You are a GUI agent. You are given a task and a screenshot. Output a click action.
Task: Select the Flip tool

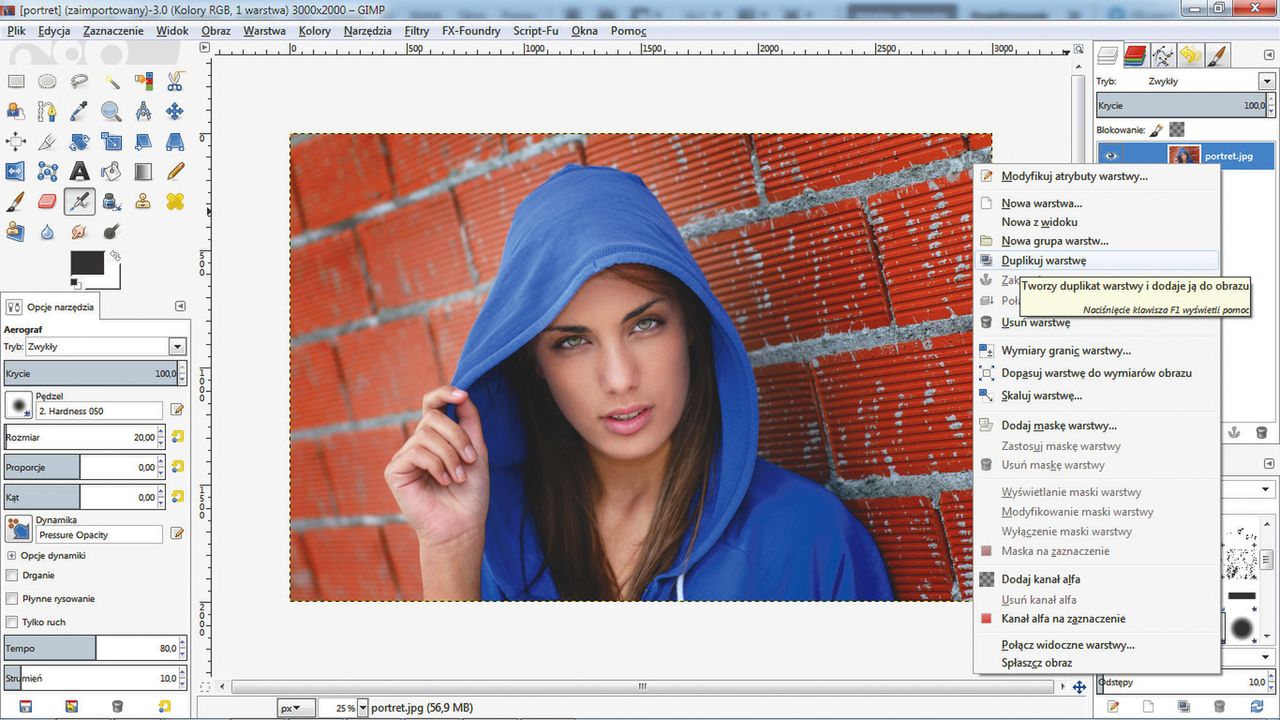pyautogui.click(x=16, y=171)
